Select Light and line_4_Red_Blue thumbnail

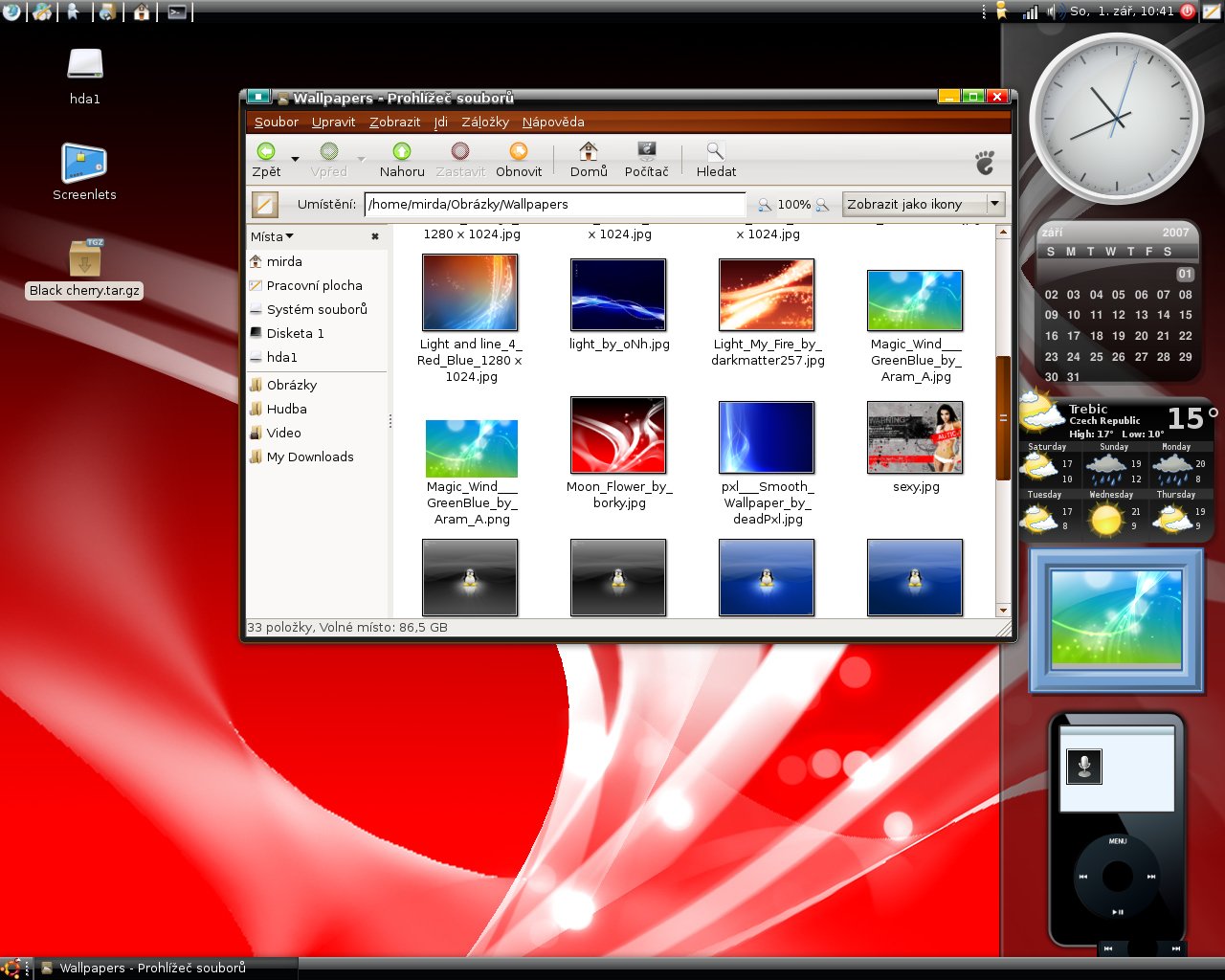pos(470,293)
